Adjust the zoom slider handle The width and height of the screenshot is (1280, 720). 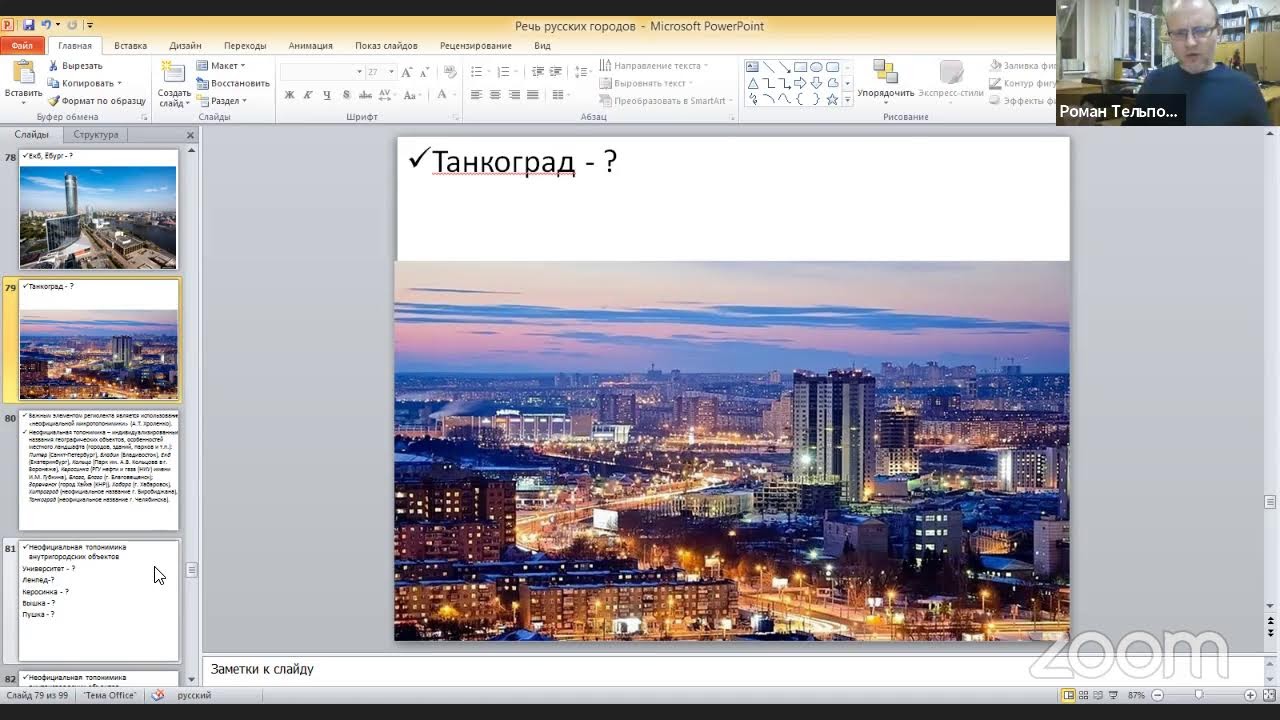click(x=1198, y=695)
